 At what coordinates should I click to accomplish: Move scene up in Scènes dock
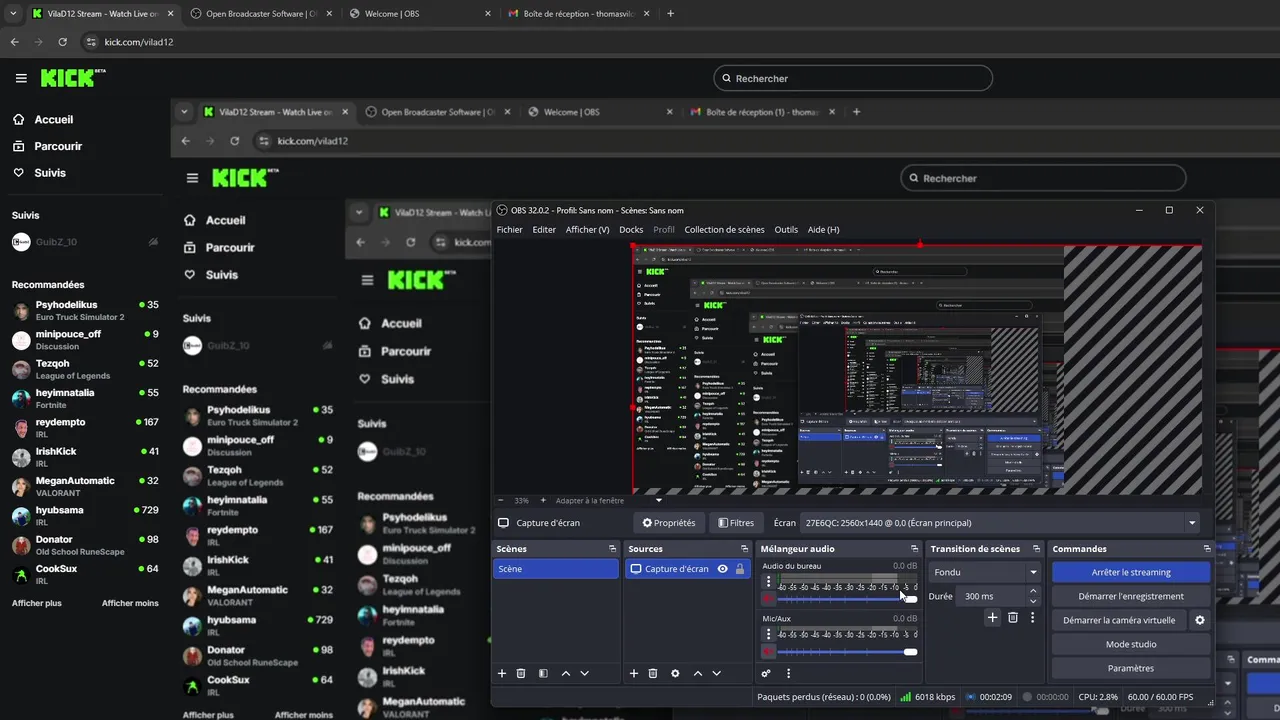click(566, 673)
